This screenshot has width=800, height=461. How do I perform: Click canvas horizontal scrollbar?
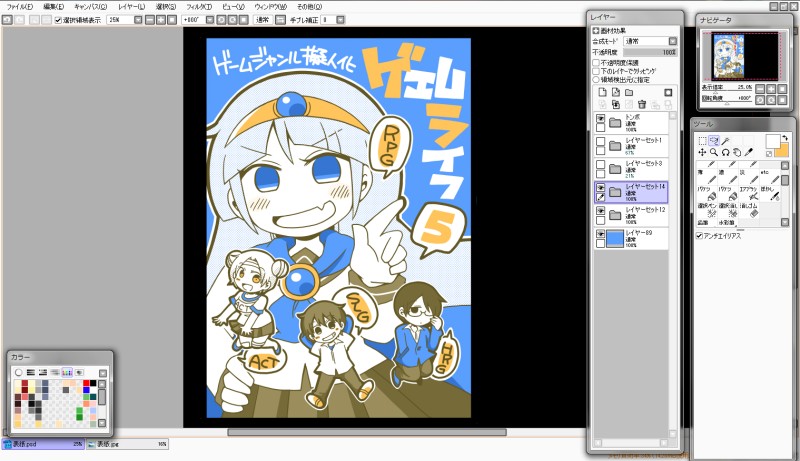tap(367, 432)
